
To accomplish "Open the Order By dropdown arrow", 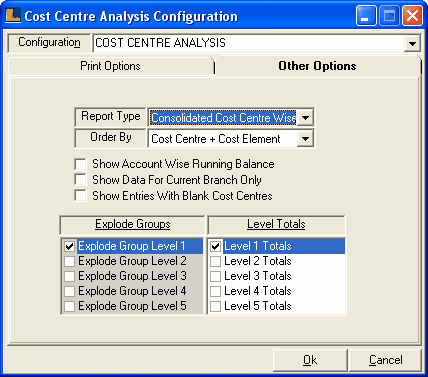I will [305, 139].
